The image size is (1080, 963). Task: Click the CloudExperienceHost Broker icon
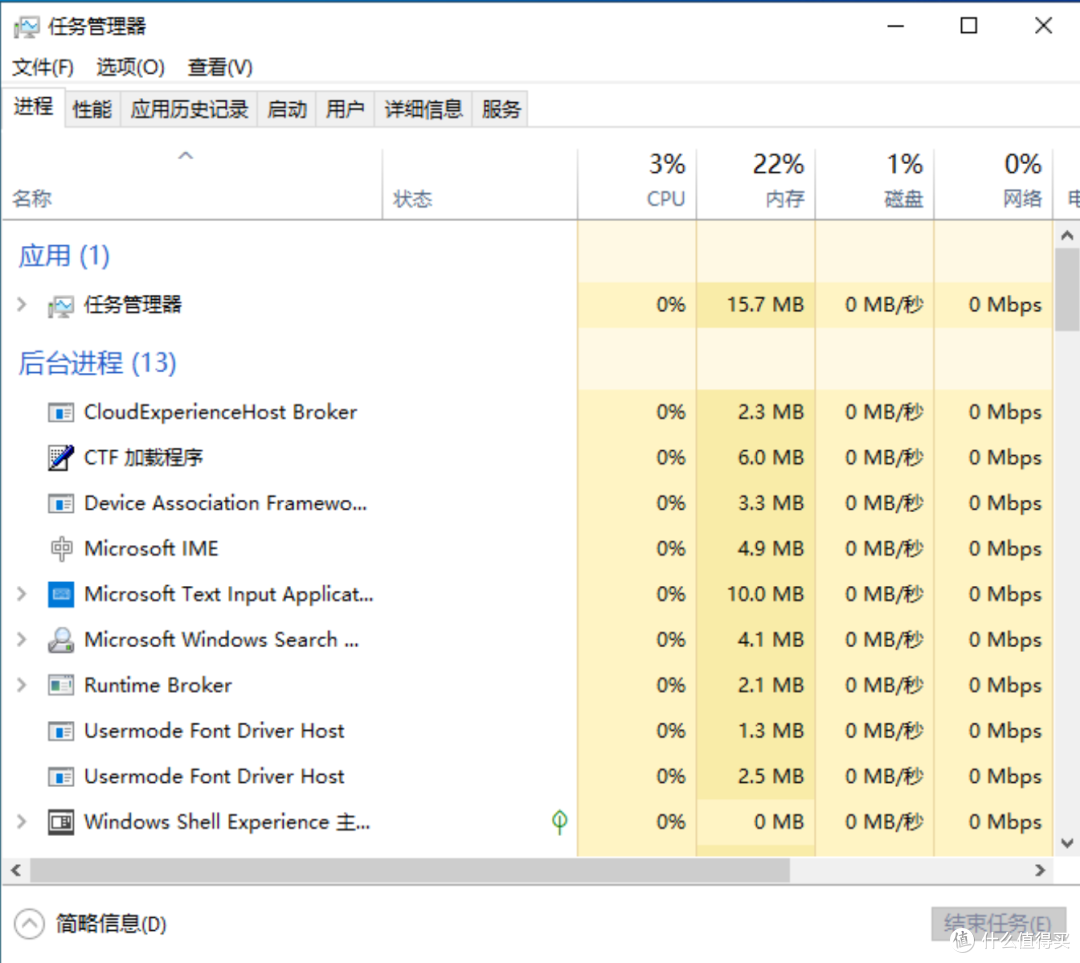61,413
